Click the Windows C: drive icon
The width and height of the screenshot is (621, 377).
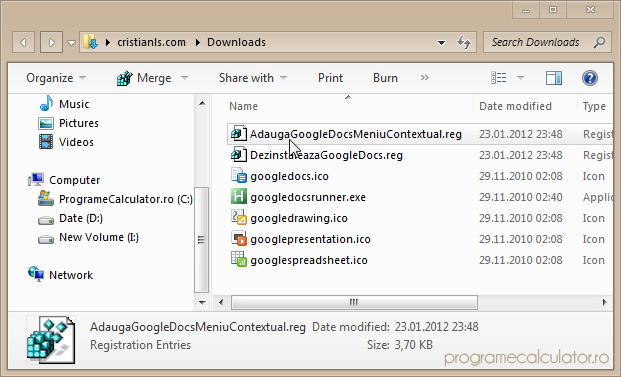(x=46, y=198)
